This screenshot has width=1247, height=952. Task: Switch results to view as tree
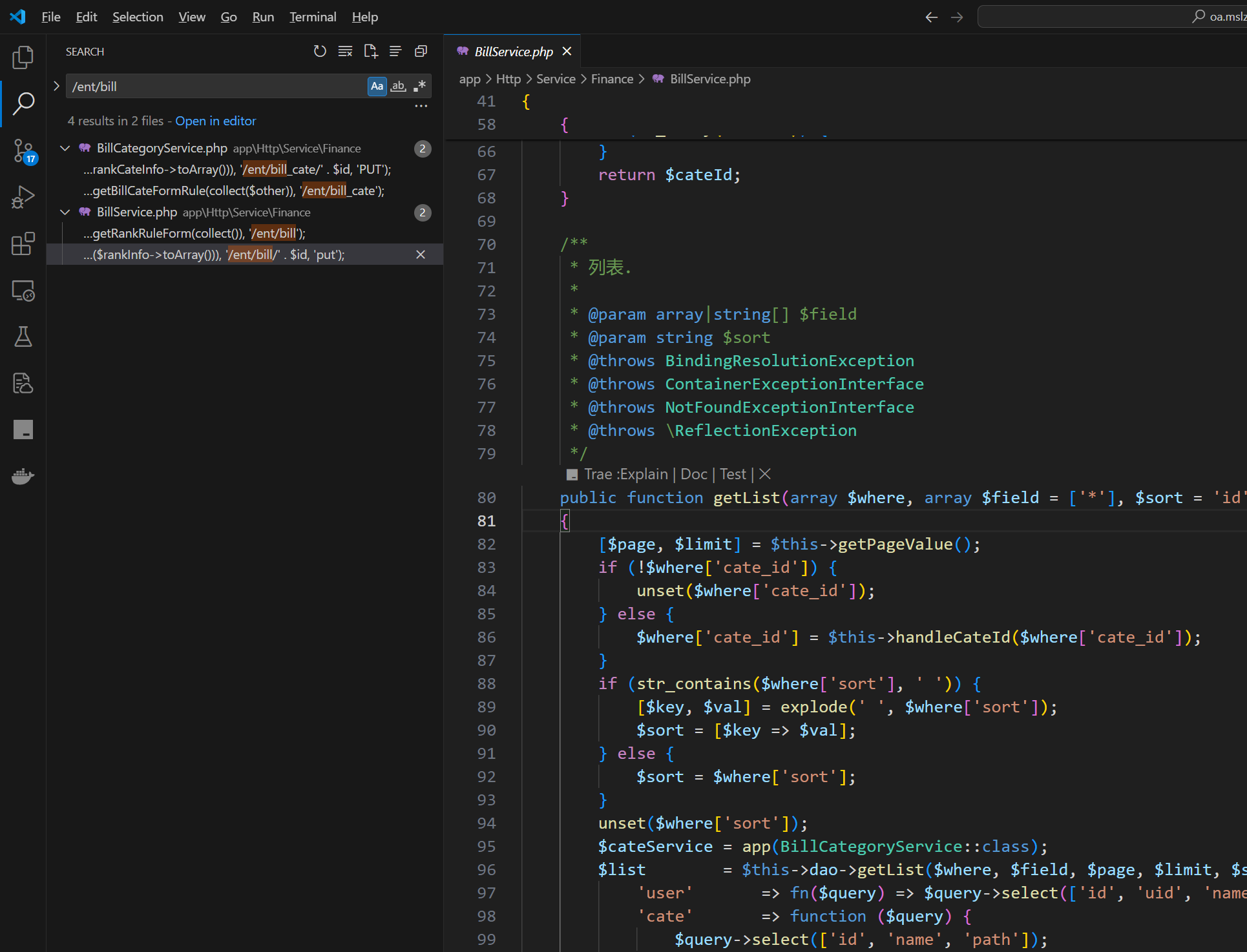(x=395, y=51)
